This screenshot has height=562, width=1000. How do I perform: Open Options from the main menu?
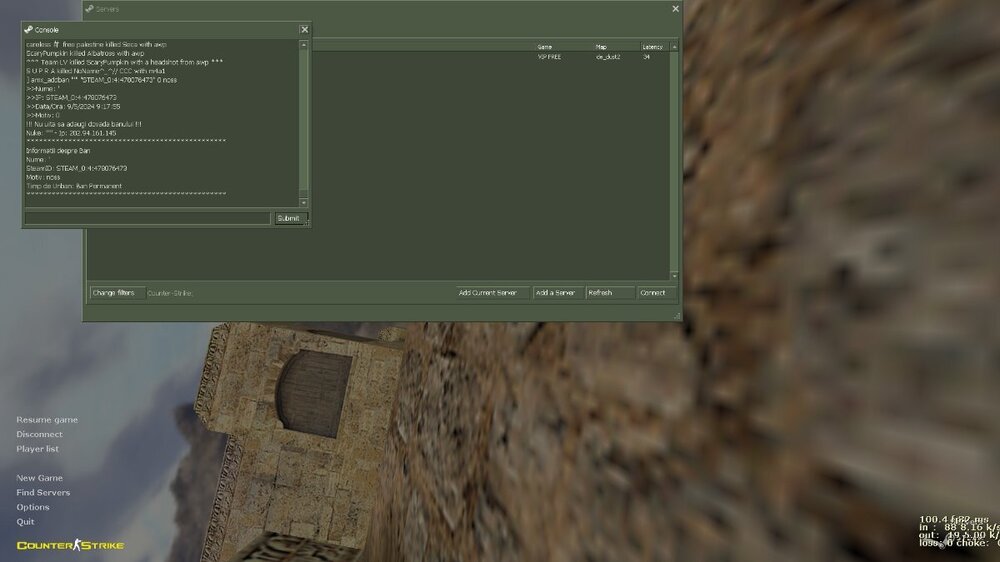click(33, 507)
